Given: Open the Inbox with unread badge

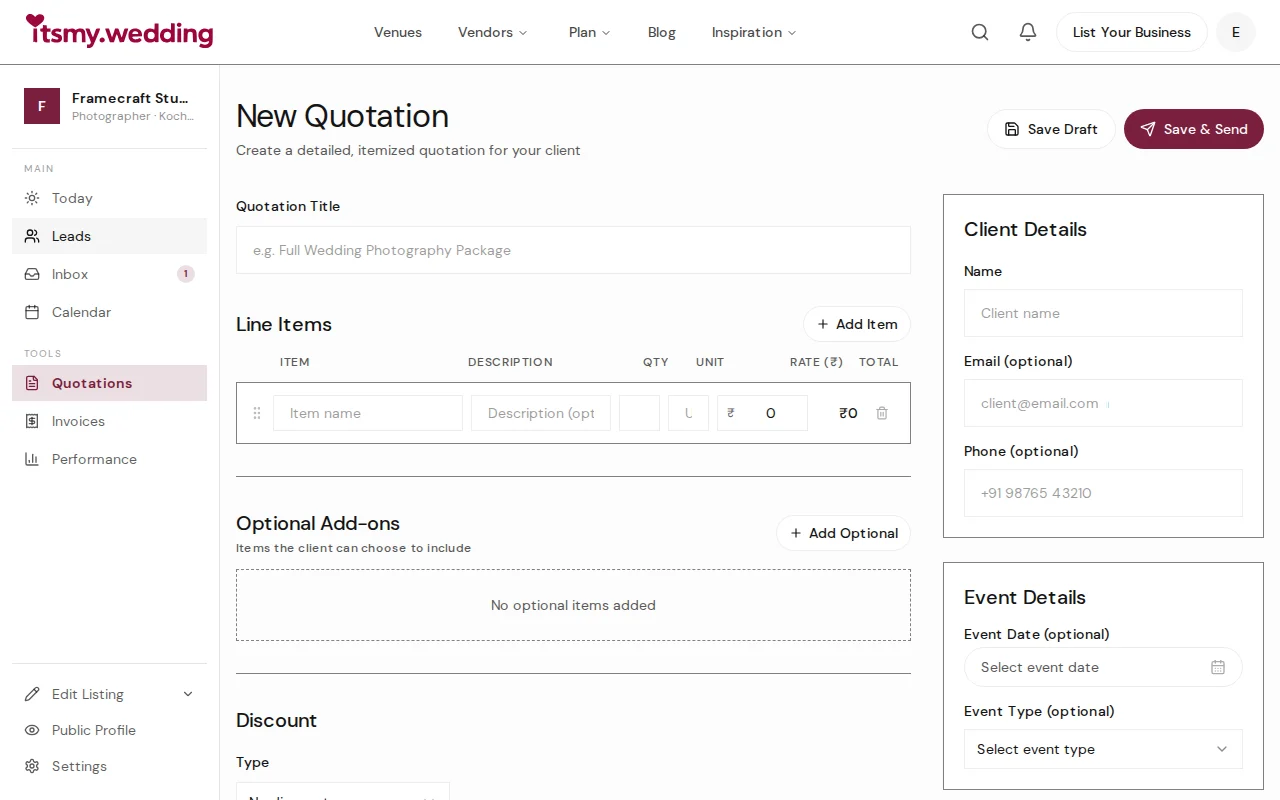Looking at the screenshot, I should click(33, 274).
